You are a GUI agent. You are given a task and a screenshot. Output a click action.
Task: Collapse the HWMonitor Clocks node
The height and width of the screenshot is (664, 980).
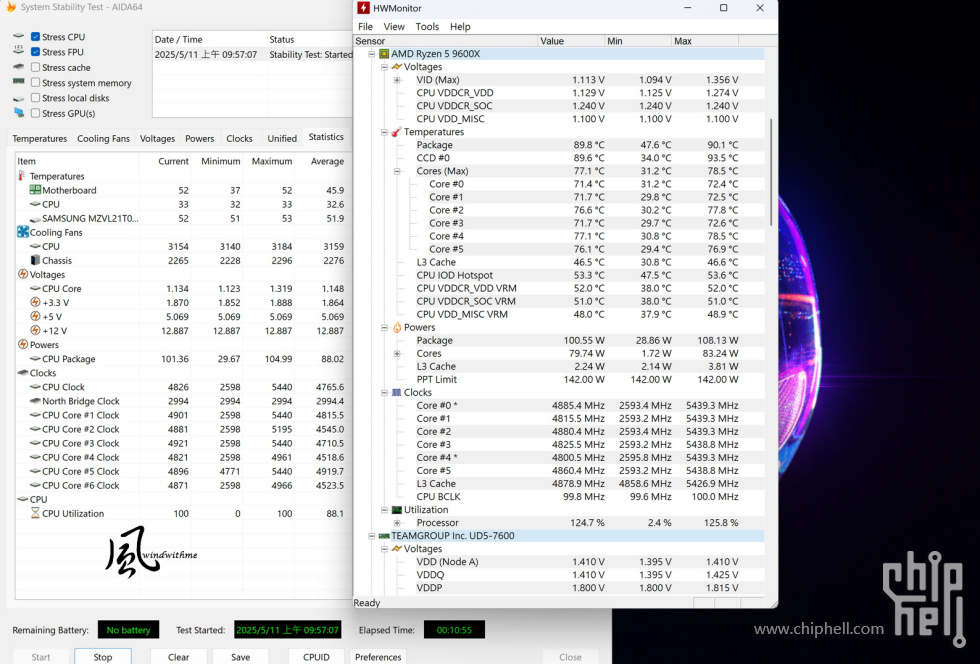(x=384, y=393)
